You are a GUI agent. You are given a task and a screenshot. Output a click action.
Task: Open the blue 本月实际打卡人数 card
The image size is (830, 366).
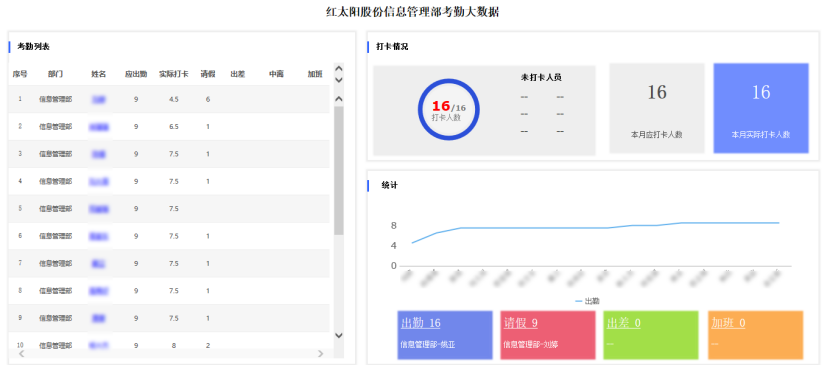[761, 109]
